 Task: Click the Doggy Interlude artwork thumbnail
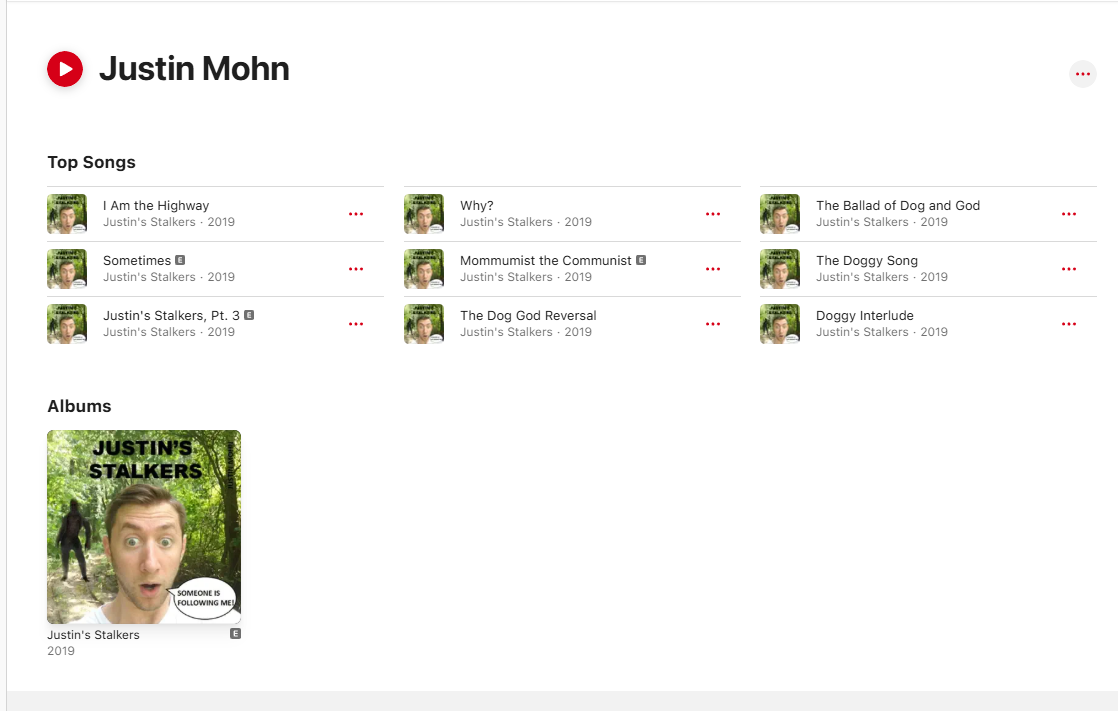780,324
